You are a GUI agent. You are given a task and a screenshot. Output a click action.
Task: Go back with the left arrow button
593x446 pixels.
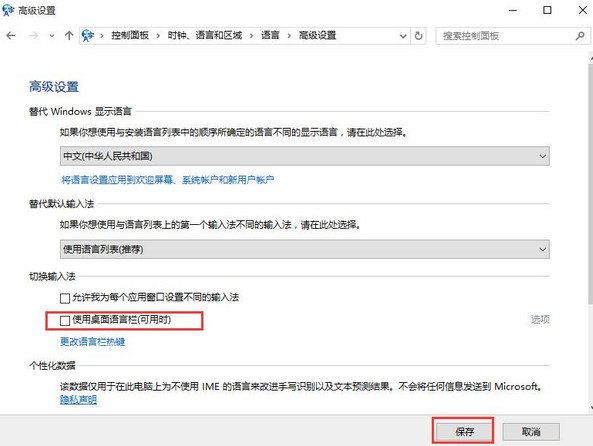pyautogui.click(x=11, y=36)
